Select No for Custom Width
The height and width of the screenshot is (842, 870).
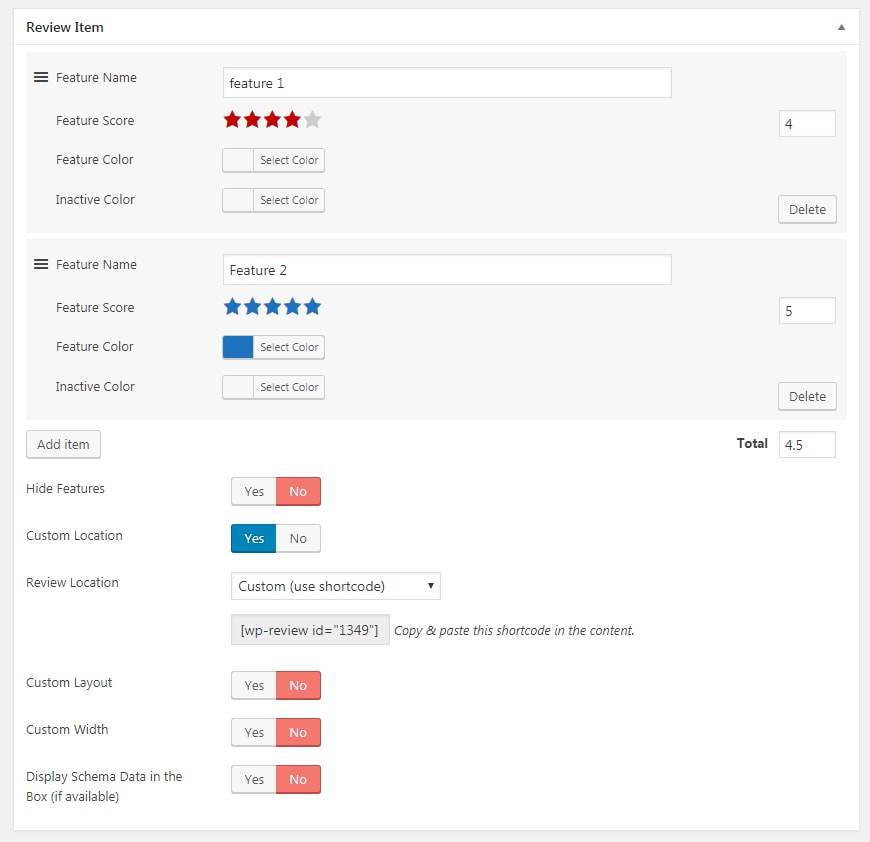tap(298, 733)
